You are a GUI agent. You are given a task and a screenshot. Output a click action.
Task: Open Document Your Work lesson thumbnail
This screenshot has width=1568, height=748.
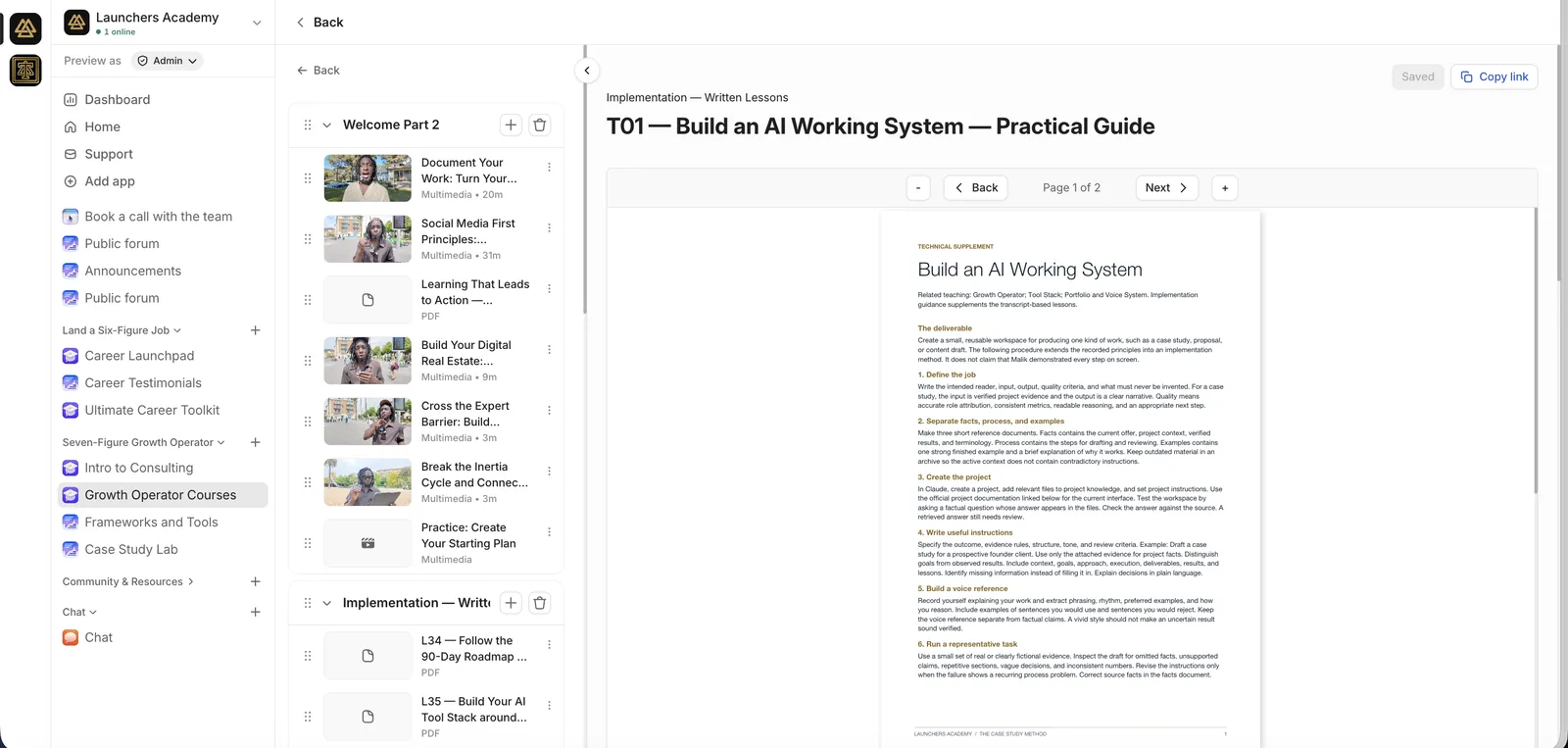tap(367, 178)
